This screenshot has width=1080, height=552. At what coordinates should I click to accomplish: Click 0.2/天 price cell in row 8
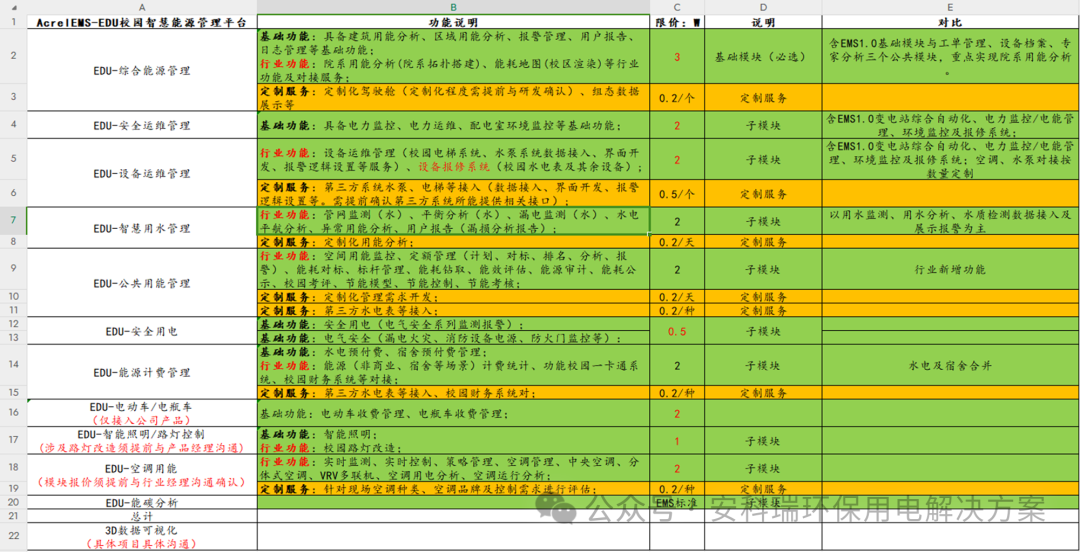(x=677, y=242)
